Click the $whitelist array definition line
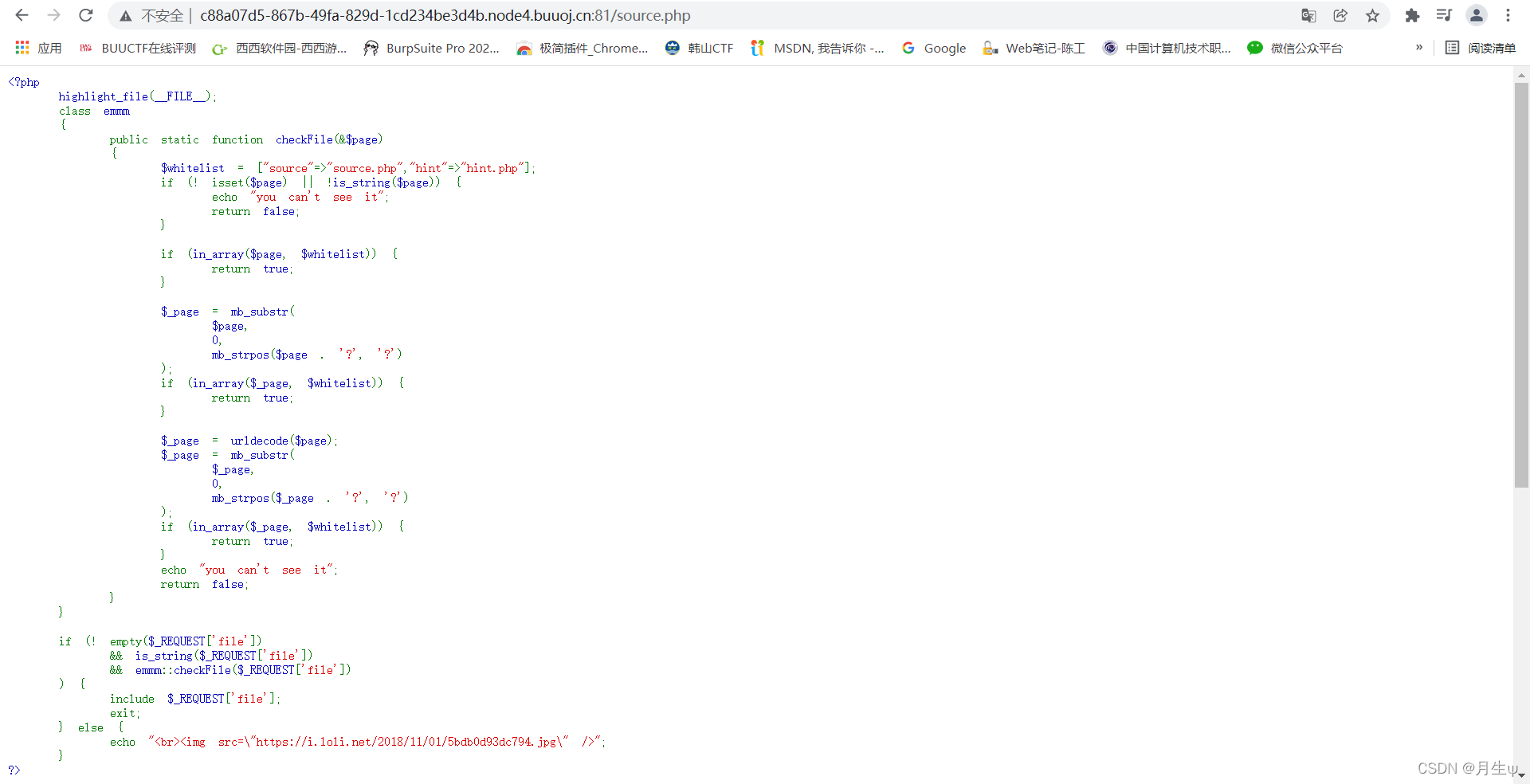The height and width of the screenshot is (784, 1530). (x=348, y=168)
